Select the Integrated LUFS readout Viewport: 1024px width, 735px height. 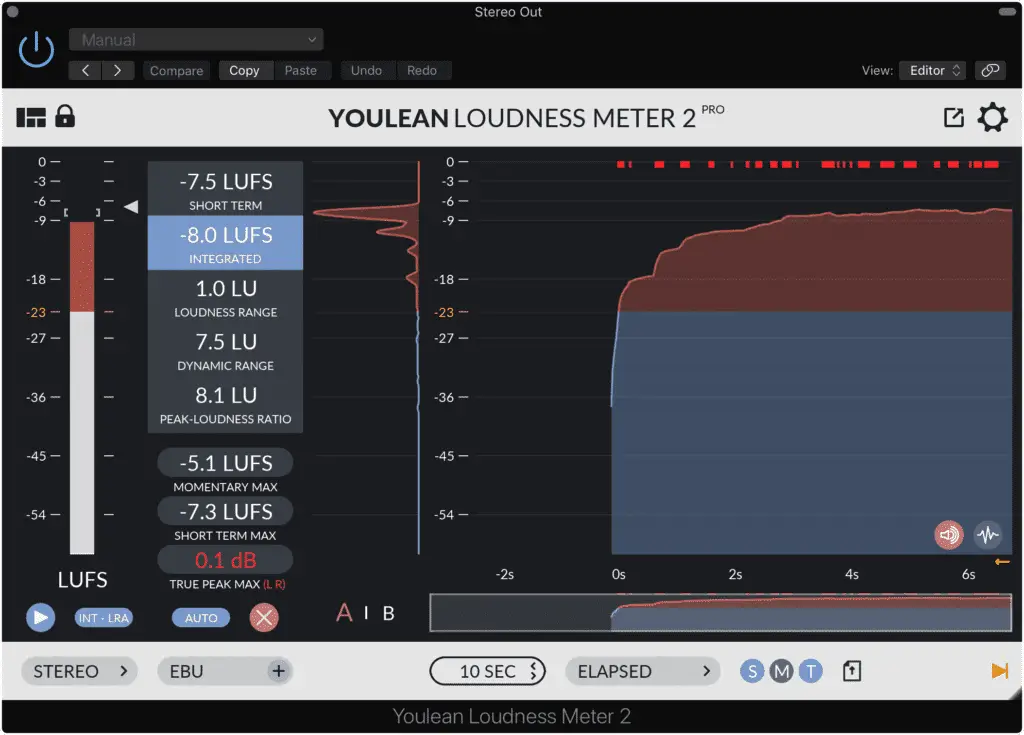(x=225, y=242)
